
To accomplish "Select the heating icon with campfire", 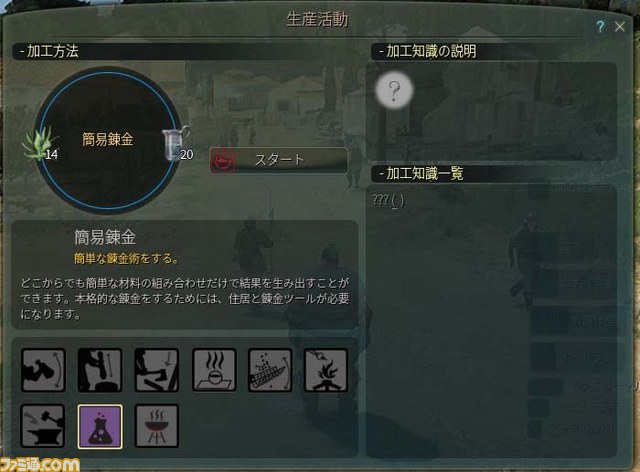I will coord(326,370).
